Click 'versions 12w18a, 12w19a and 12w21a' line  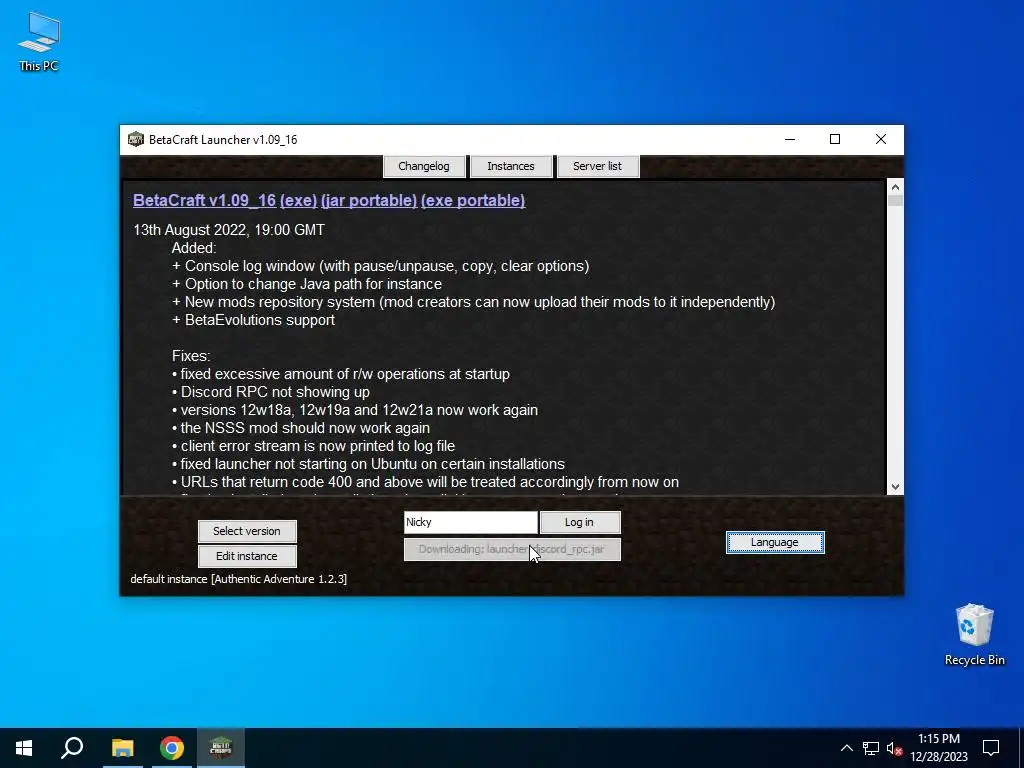(355, 410)
